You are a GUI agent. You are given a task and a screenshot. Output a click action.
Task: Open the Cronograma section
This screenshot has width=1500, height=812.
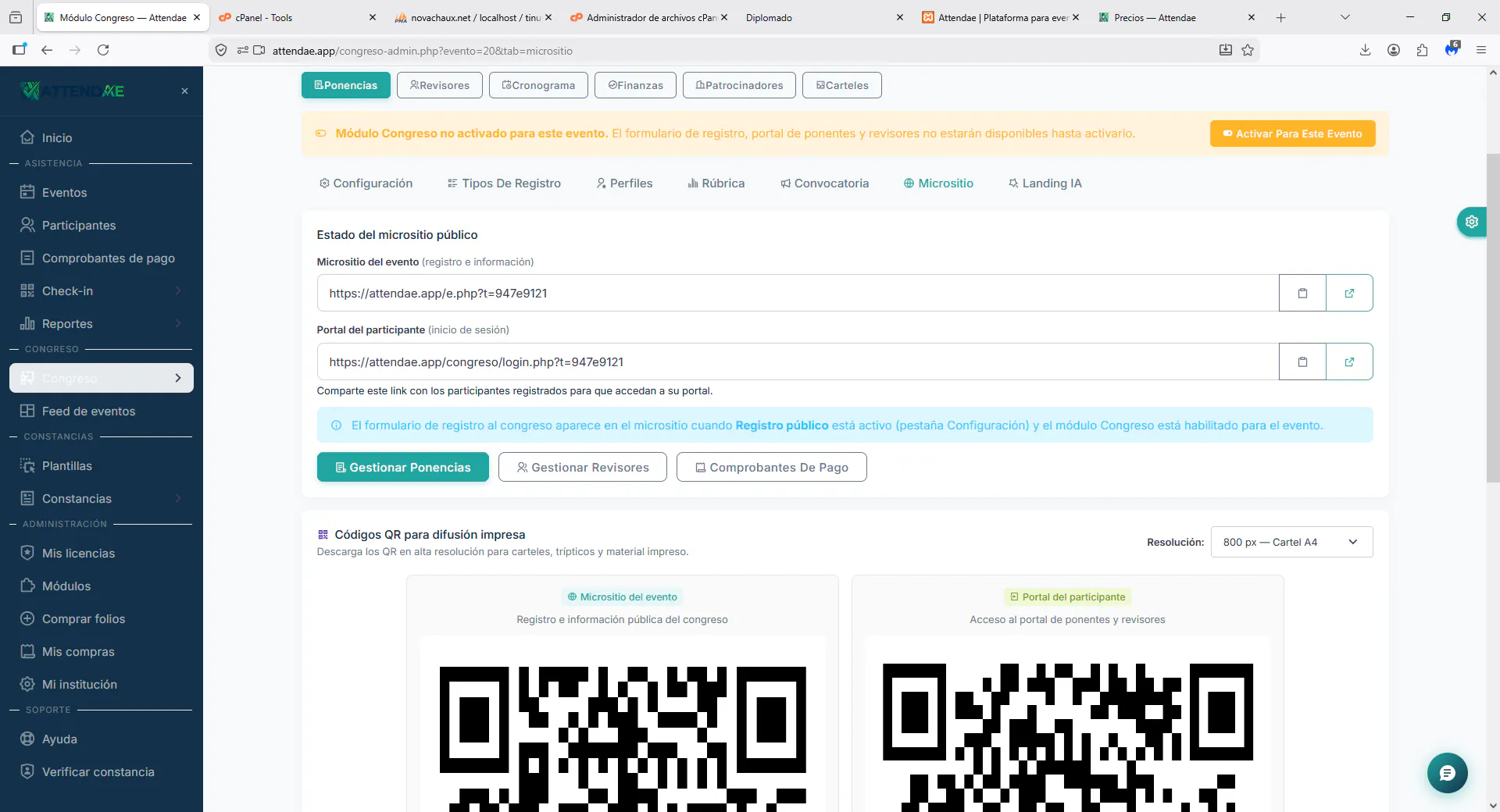pos(538,85)
